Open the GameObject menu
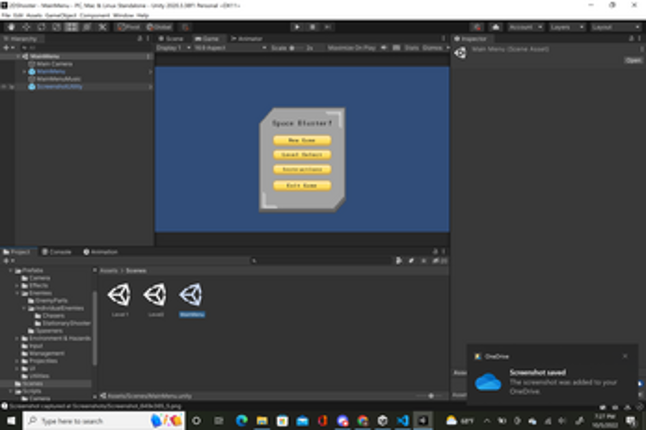 (x=61, y=15)
